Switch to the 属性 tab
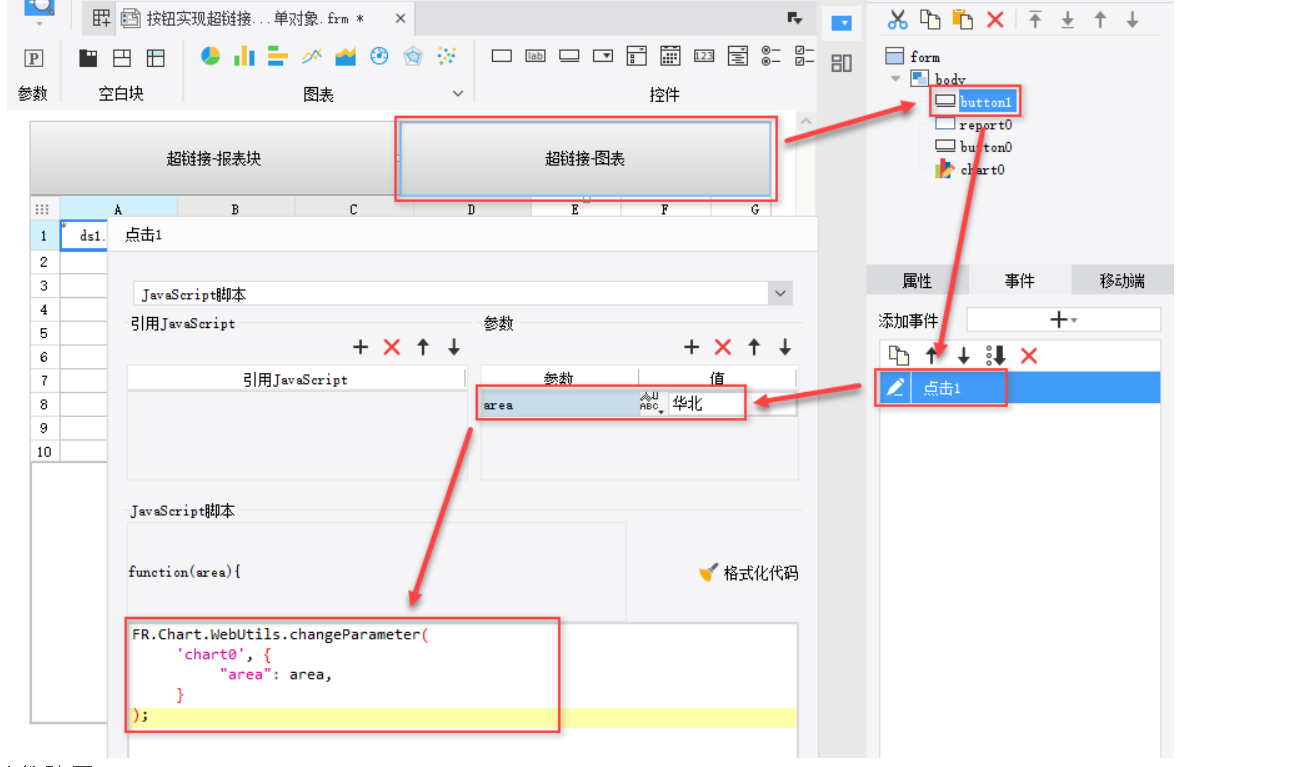This screenshot has height=767, width=1296. tap(918, 280)
